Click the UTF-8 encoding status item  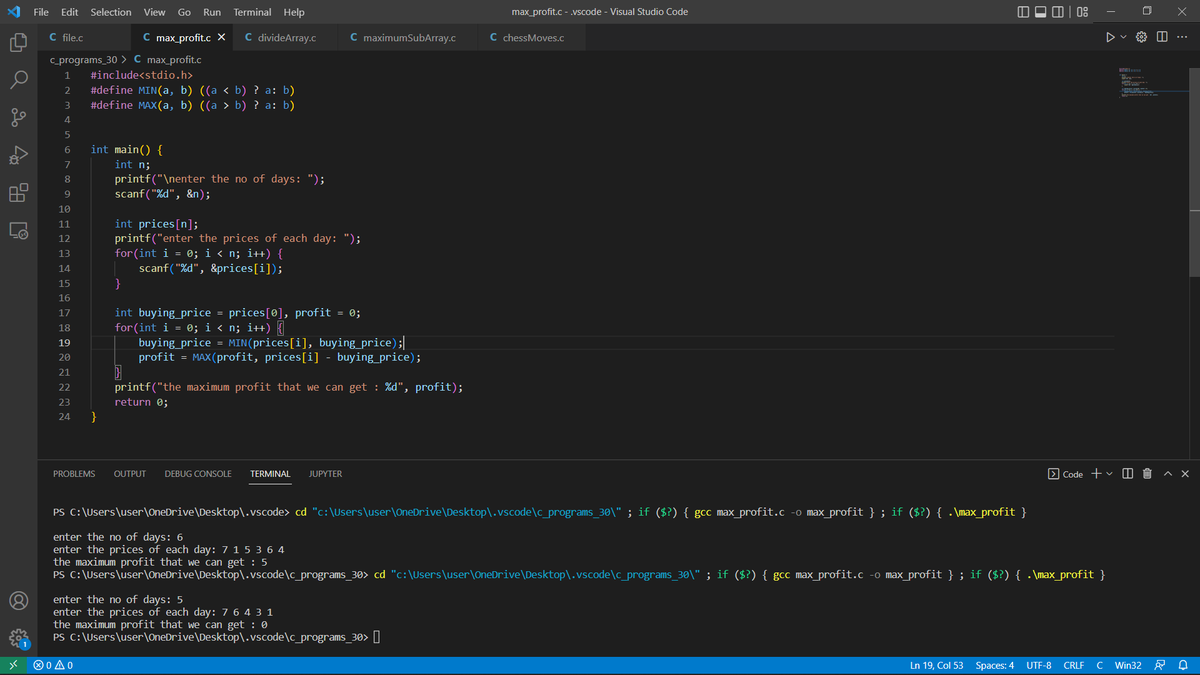tap(1039, 665)
